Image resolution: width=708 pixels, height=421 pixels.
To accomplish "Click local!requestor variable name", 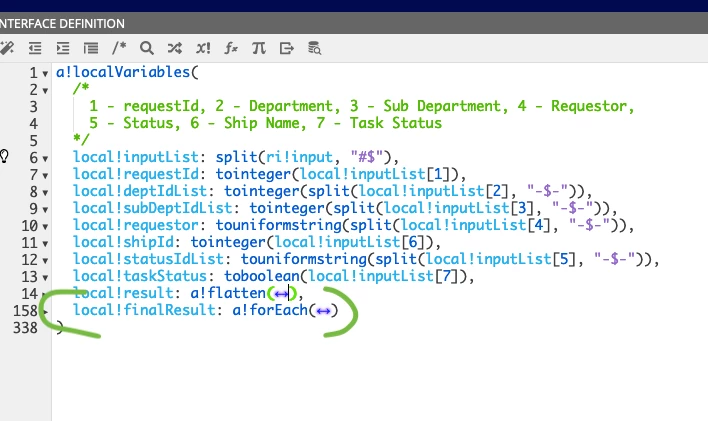I will [136, 225].
